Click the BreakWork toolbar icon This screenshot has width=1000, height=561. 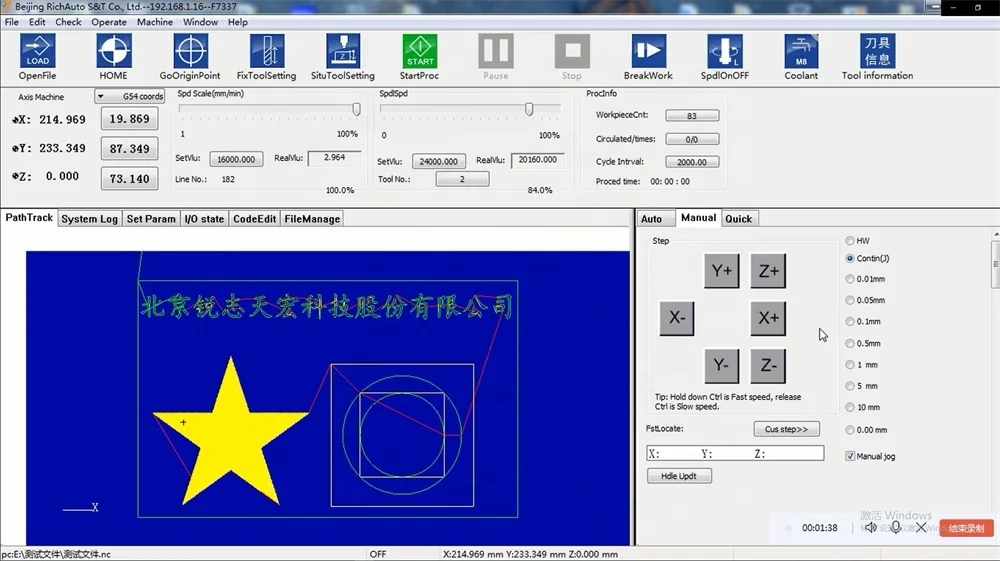649,51
